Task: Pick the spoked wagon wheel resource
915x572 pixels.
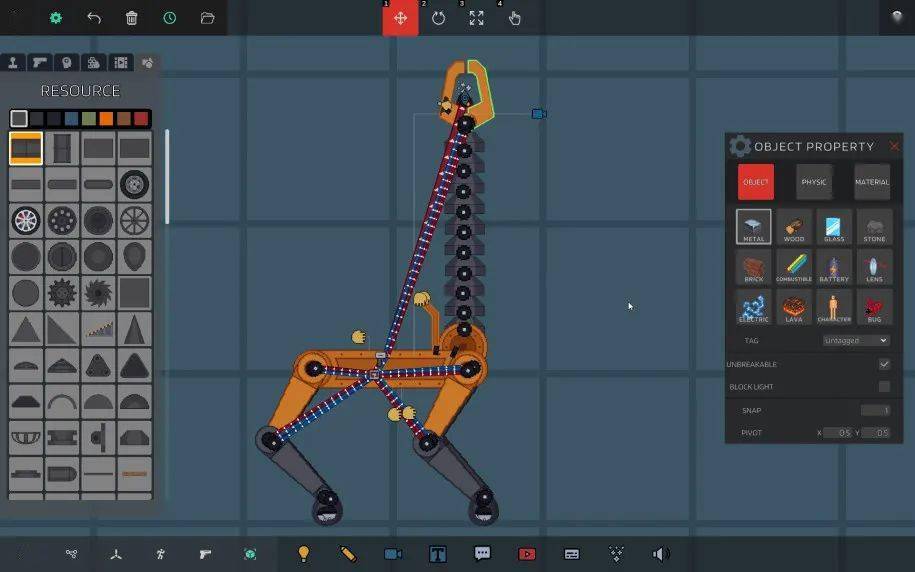Action: click(134, 221)
